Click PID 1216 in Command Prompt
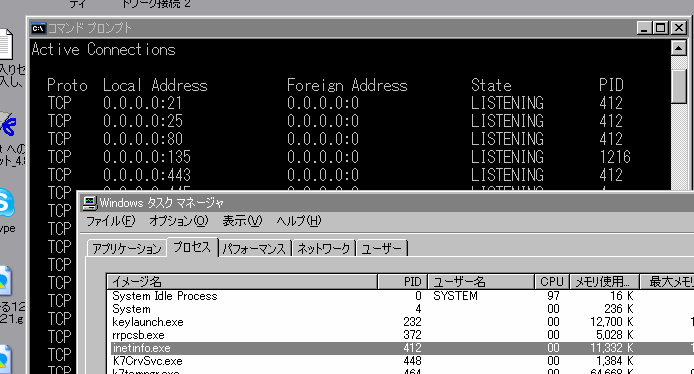Screen dimensions: 694x374 point(615,157)
